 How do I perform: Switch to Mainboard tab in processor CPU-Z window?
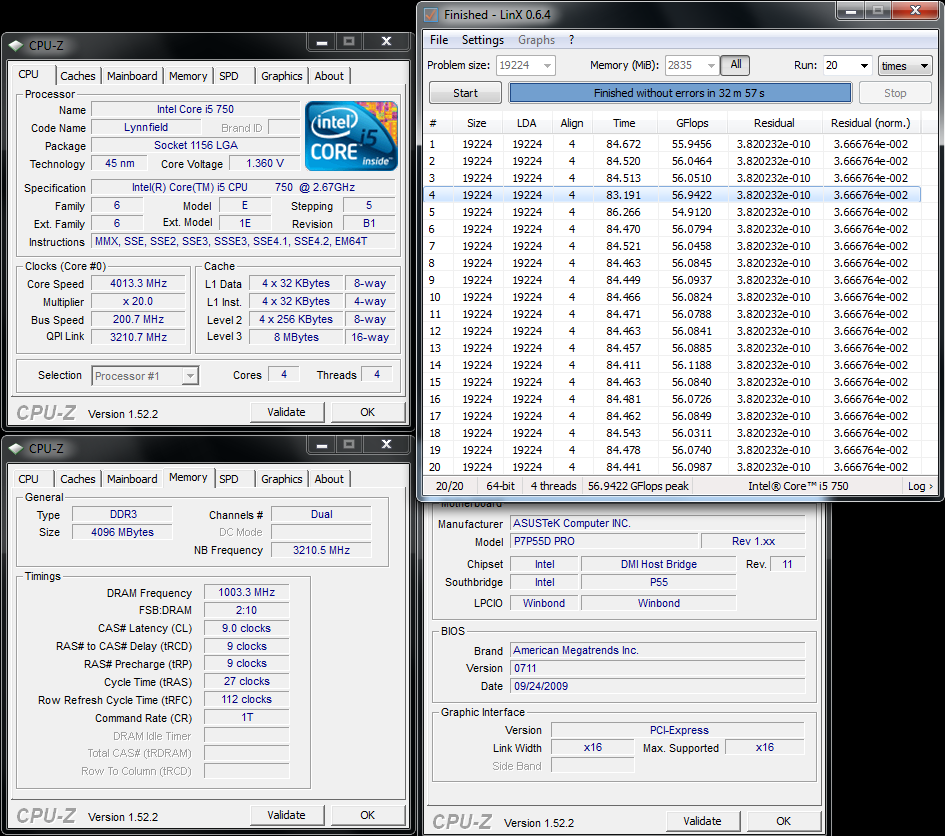click(132, 76)
